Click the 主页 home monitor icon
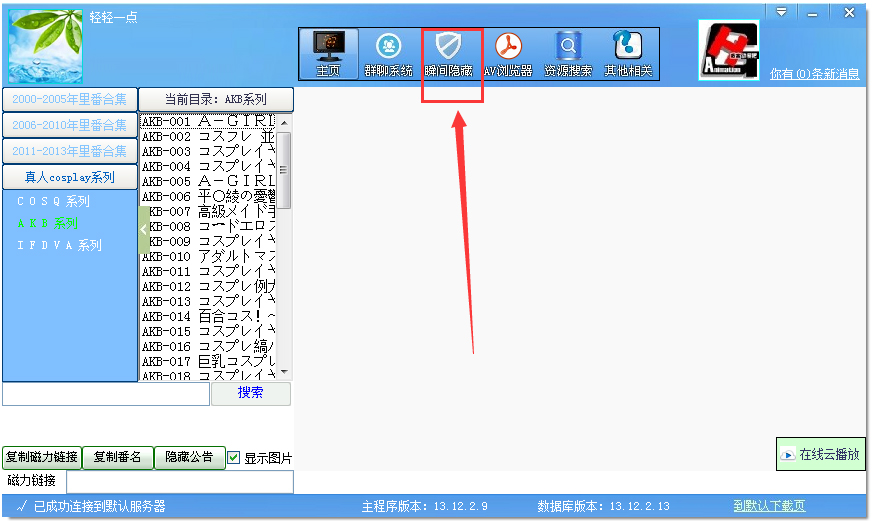Image resolution: width=872 pixels, height=521 pixels. (328, 46)
